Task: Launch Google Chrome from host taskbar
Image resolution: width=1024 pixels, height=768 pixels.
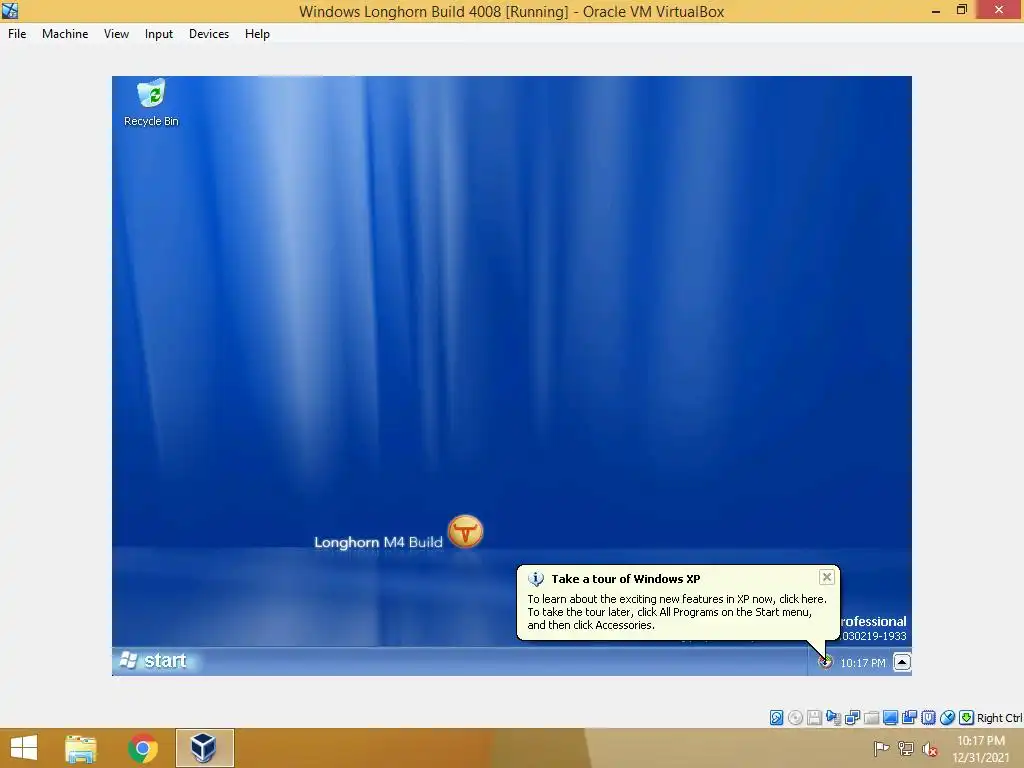Action: 142,748
